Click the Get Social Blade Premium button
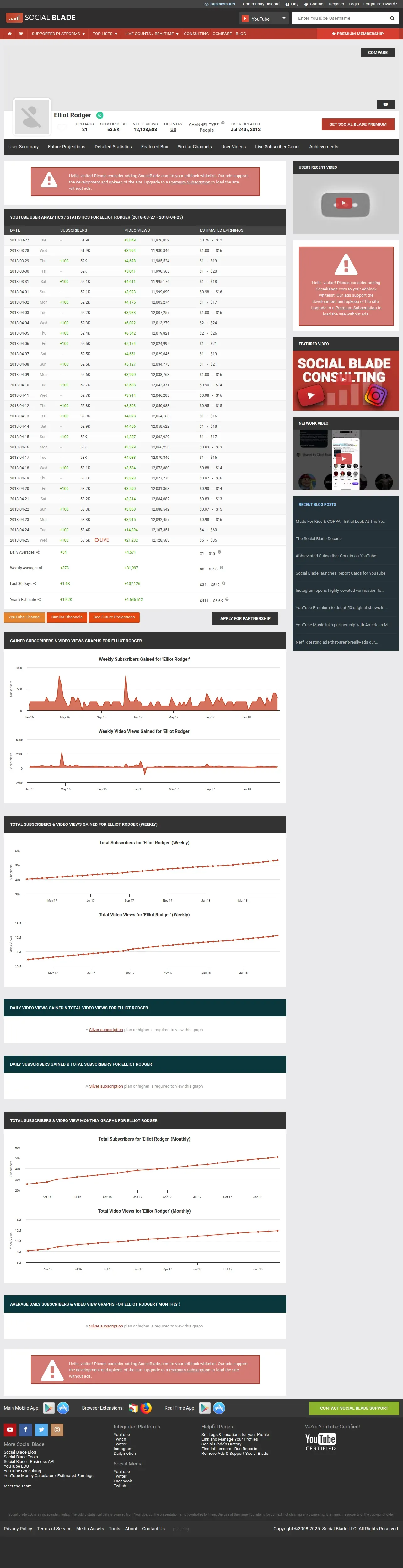 [358, 124]
